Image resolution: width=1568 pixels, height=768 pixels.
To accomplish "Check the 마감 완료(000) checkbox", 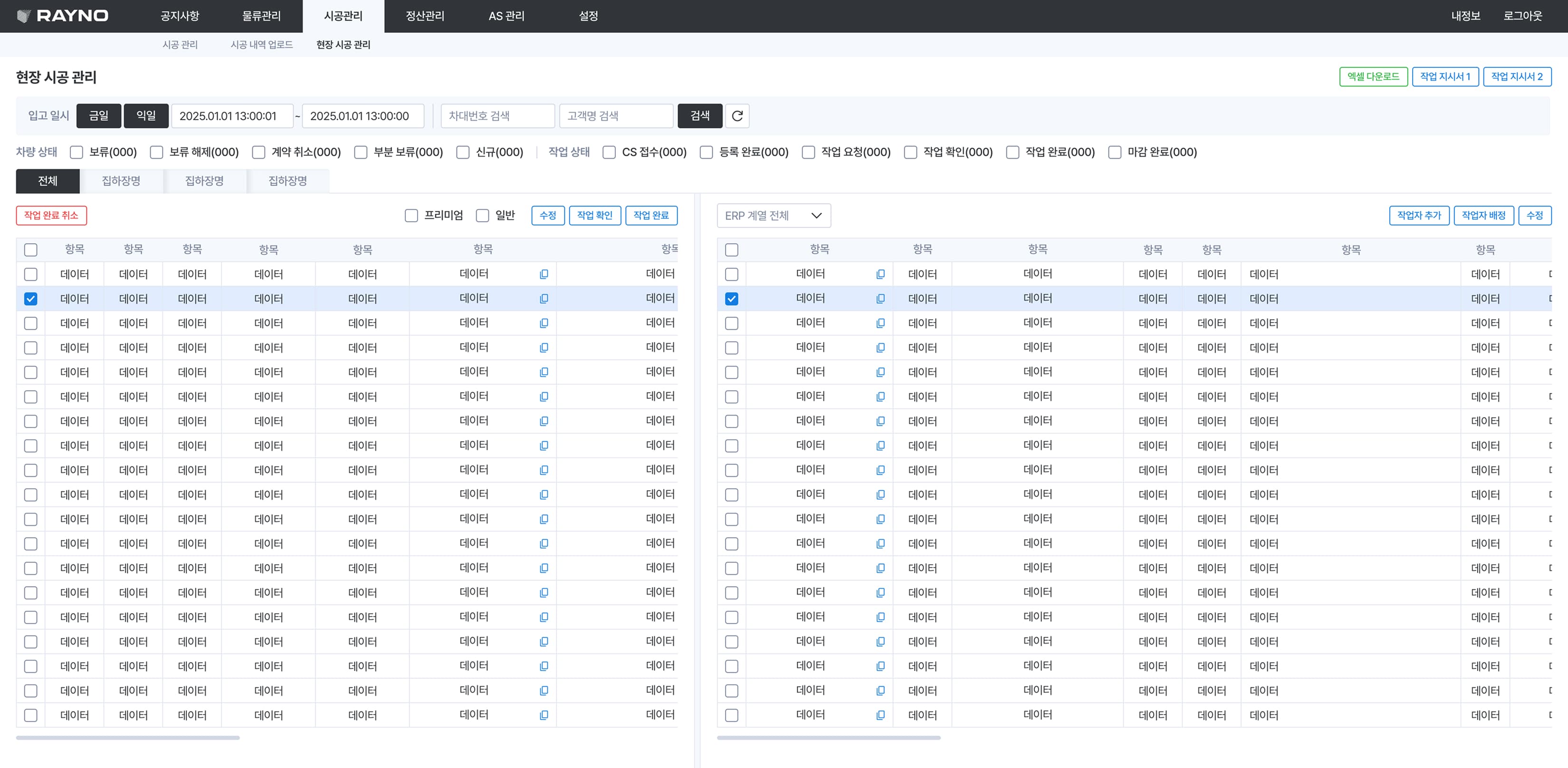I will (1115, 152).
